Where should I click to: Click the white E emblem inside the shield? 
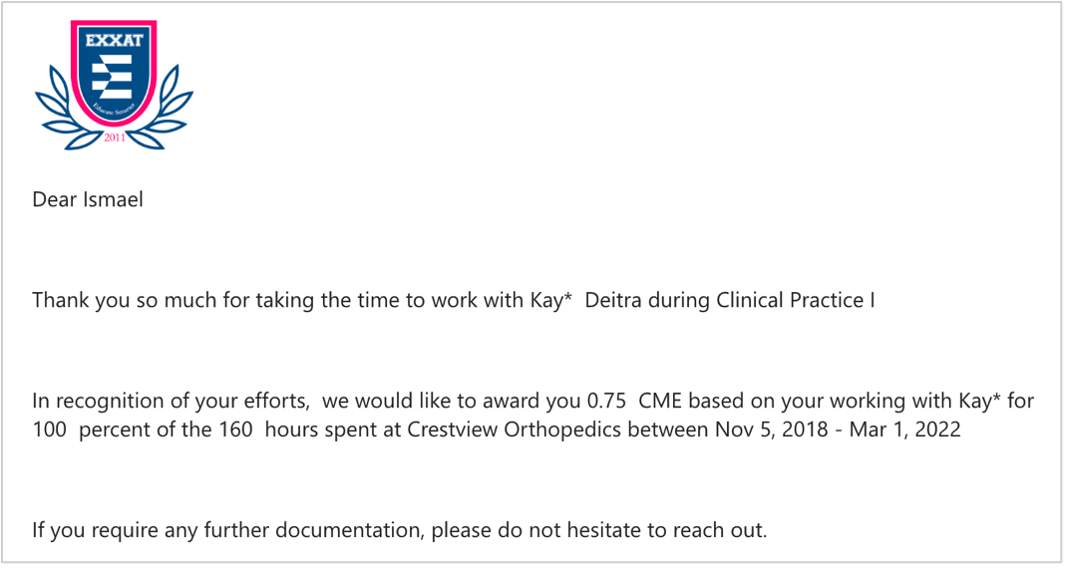(x=115, y=78)
